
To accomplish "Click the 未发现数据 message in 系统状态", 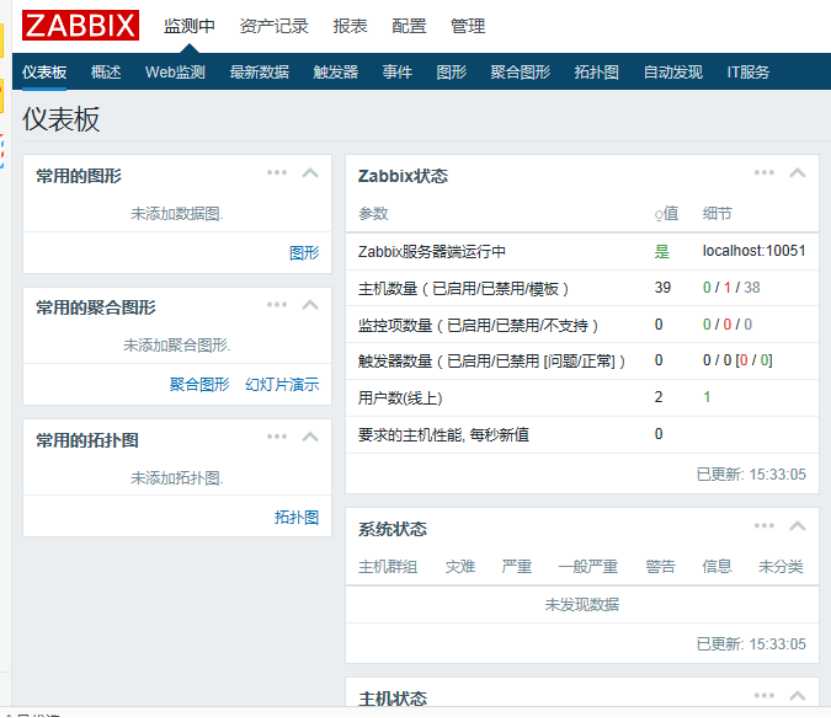I will pyautogui.click(x=582, y=604).
